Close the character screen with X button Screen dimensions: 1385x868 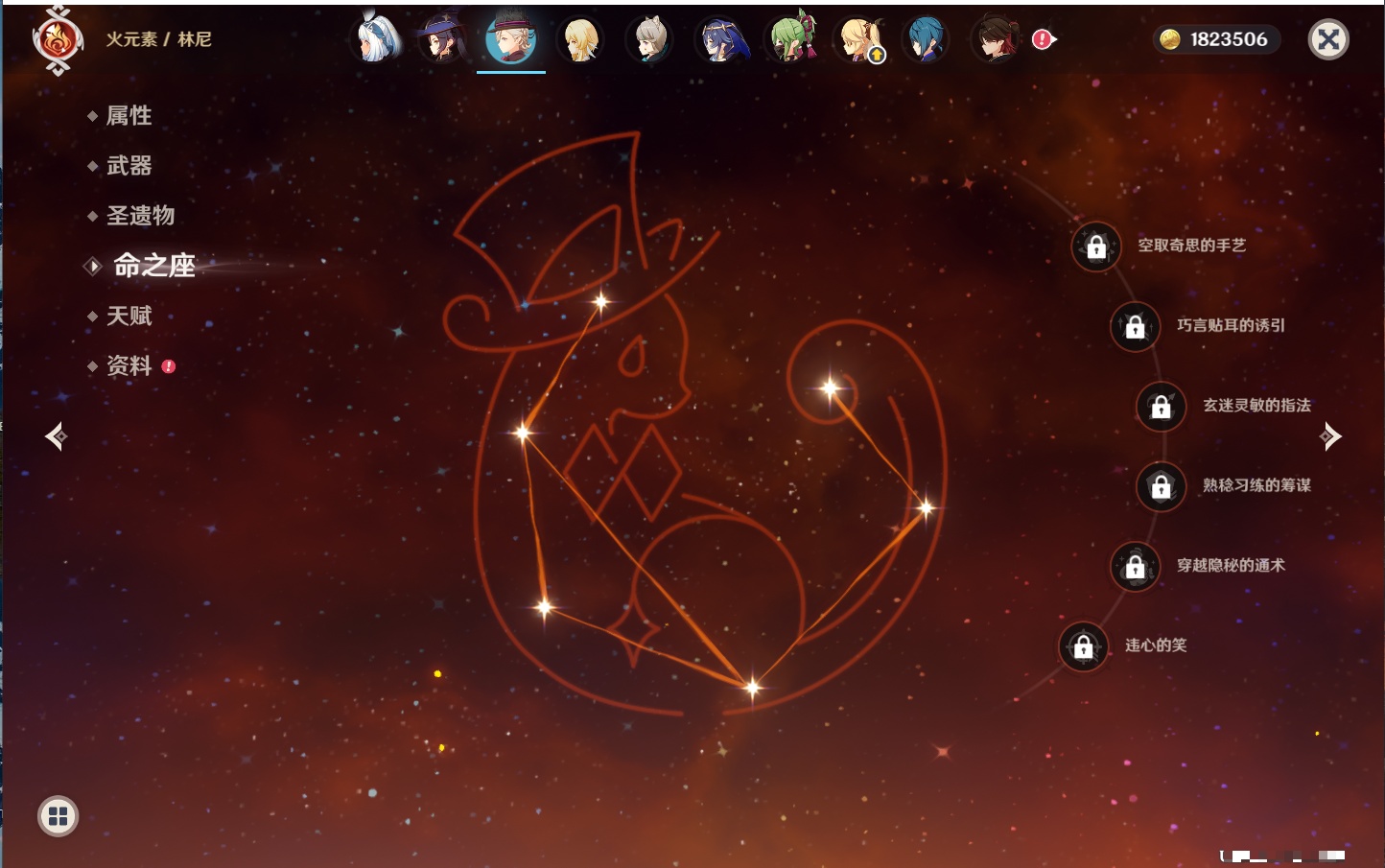1328,39
